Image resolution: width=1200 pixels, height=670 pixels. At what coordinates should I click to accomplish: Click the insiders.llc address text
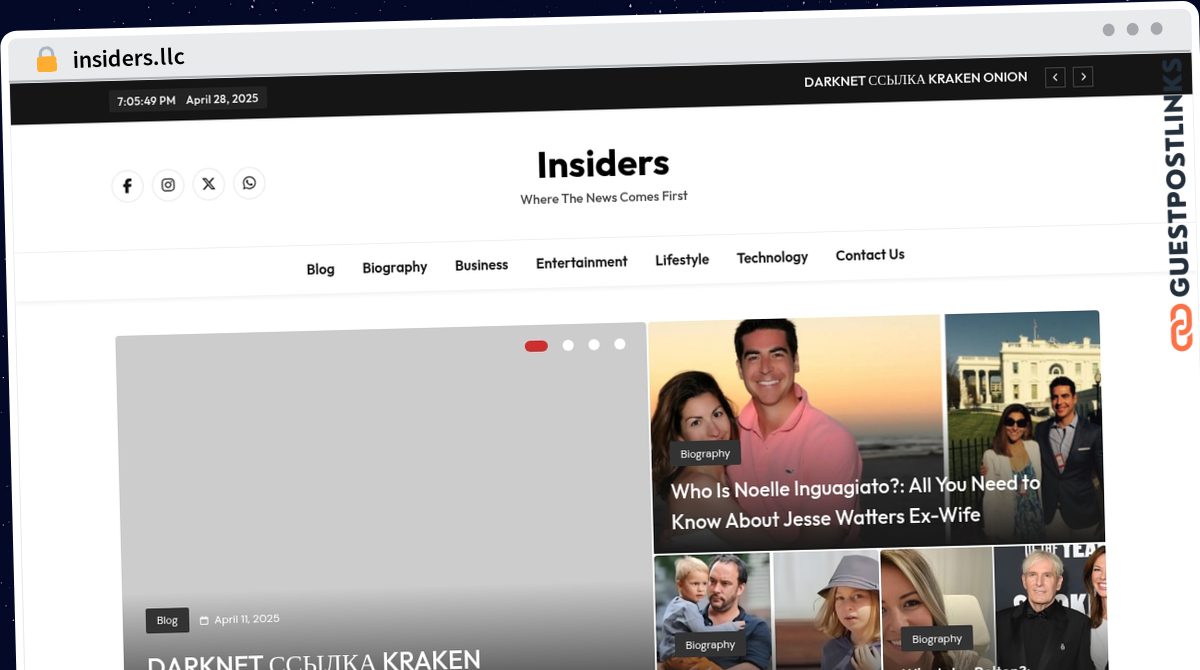click(129, 58)
